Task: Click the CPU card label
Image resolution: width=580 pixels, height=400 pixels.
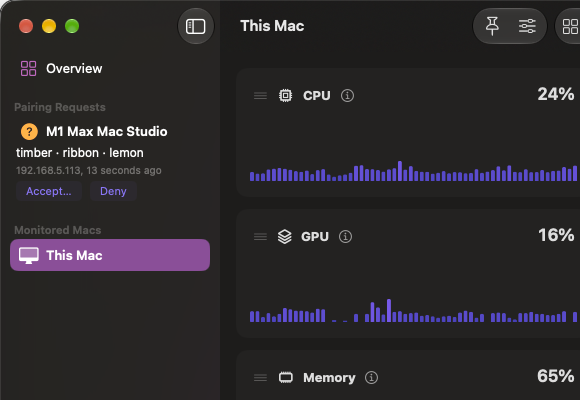Action: [x=317, y=96]
